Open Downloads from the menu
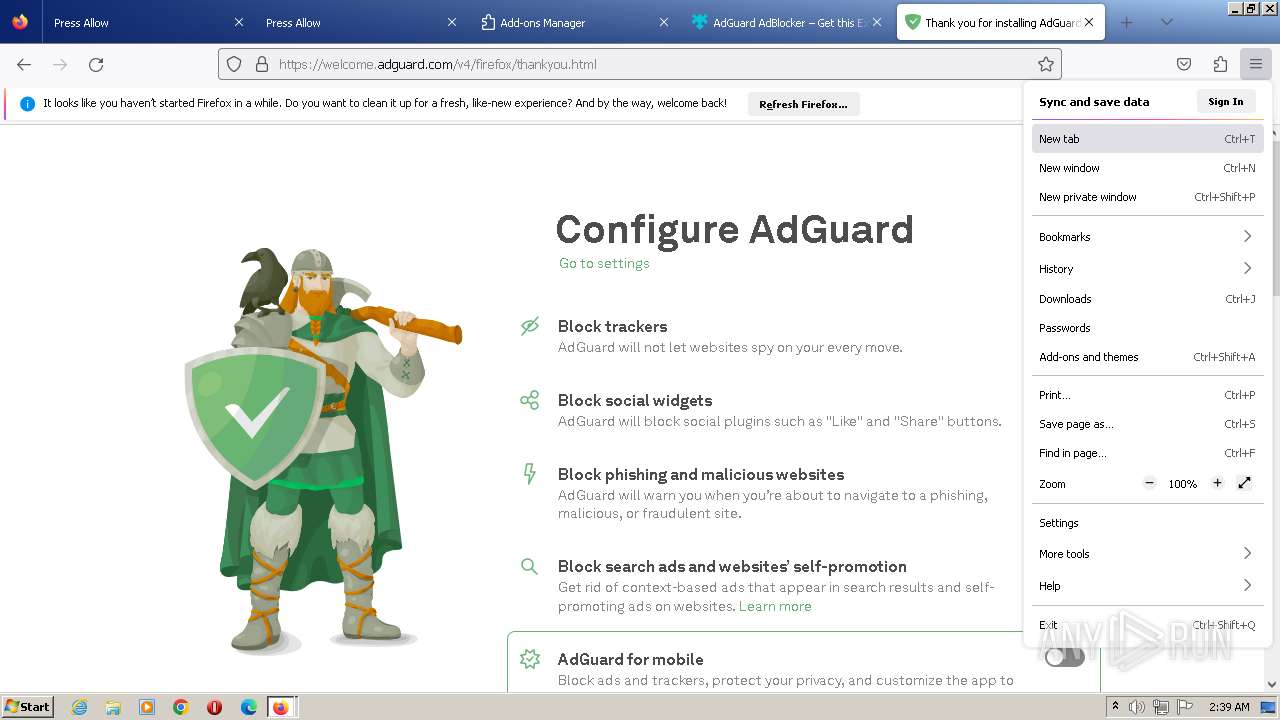Image resolution: width=1280 pixels, height=720 pixels. [x=1147, y=299]
